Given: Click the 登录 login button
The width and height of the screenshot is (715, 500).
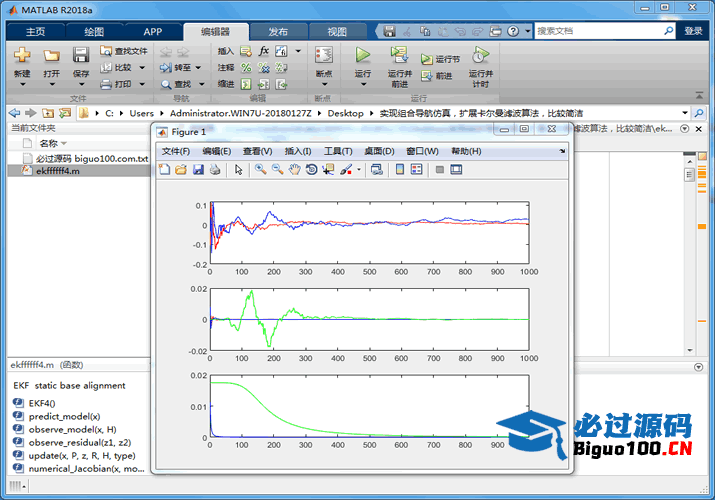Looking at the screenshot, I should tap(693, 31).
